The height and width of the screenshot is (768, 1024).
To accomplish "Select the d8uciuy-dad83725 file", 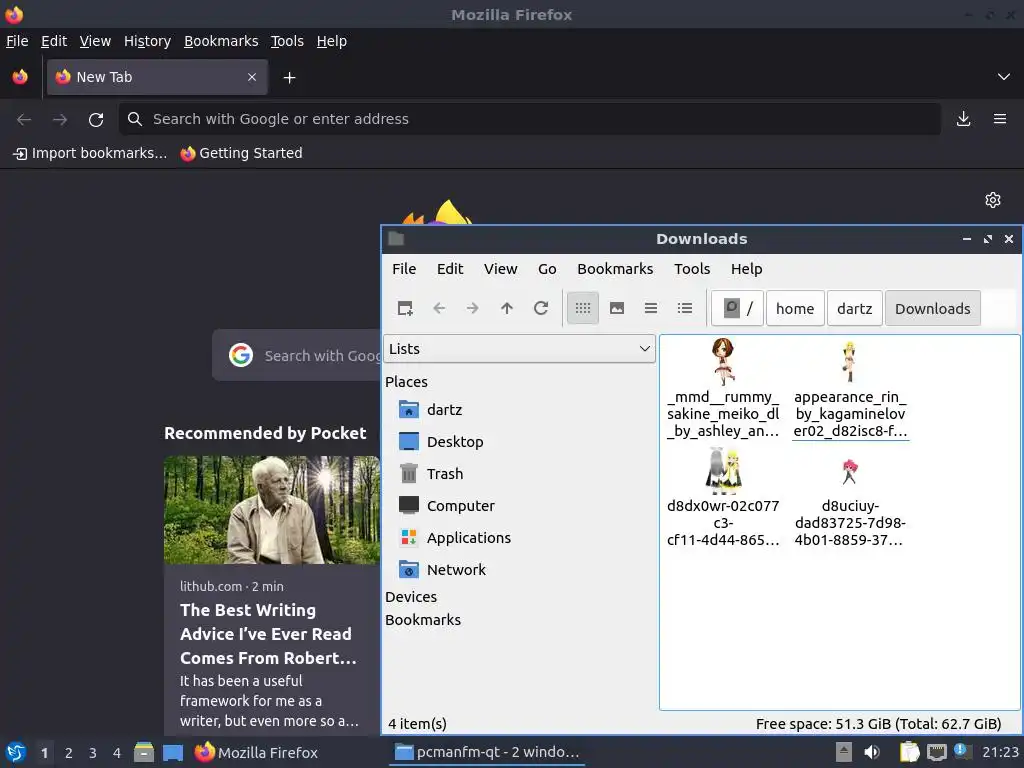I will point(849,502).
